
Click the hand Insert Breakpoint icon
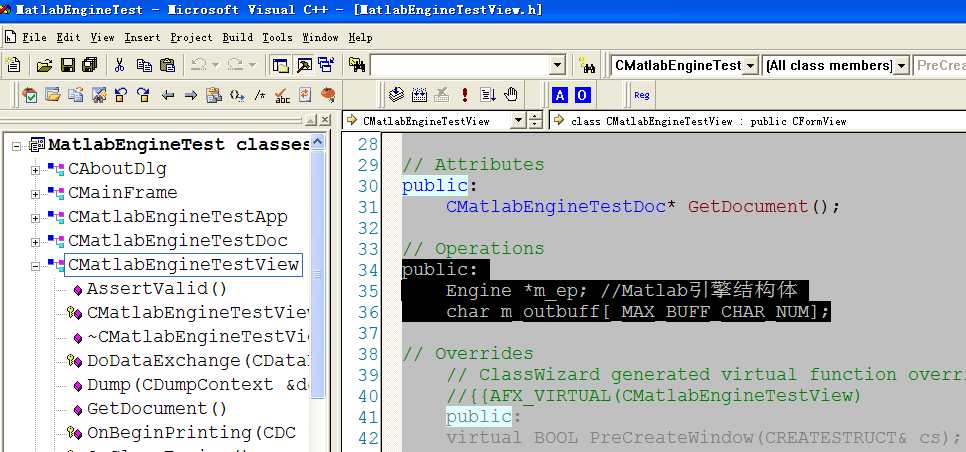coord(511,95)
